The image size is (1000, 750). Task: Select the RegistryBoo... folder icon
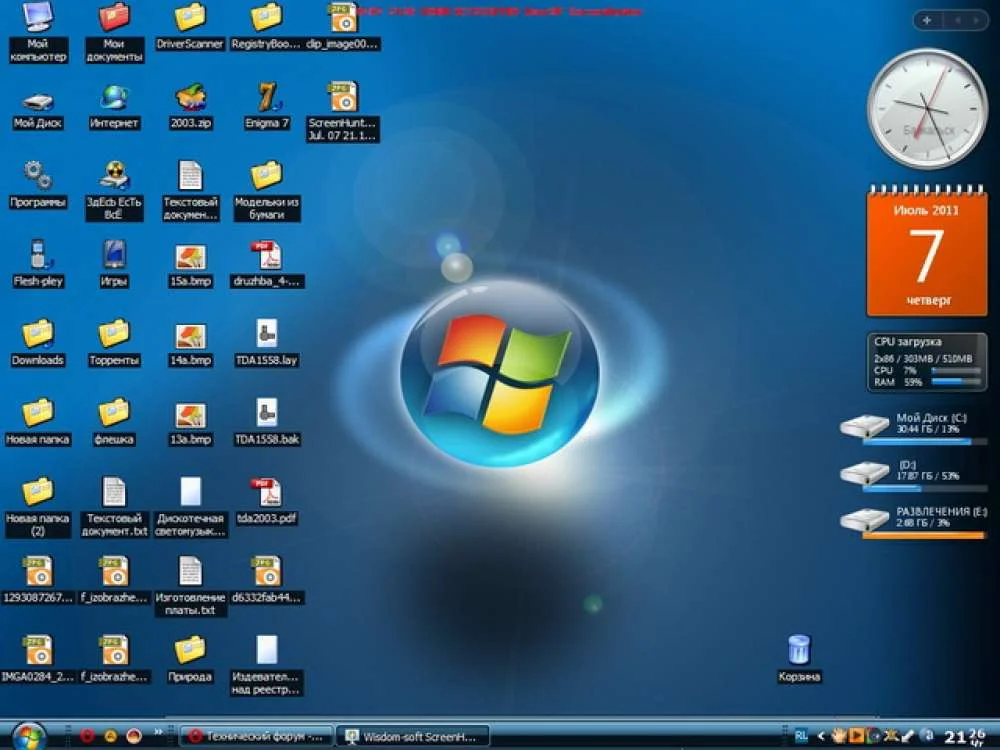266,26
